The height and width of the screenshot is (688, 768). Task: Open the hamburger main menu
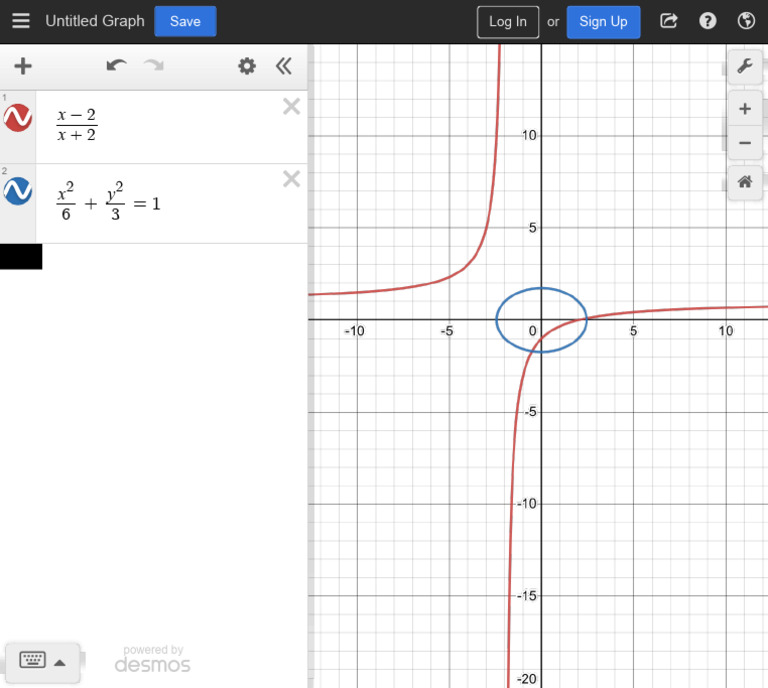coord(21,21)
